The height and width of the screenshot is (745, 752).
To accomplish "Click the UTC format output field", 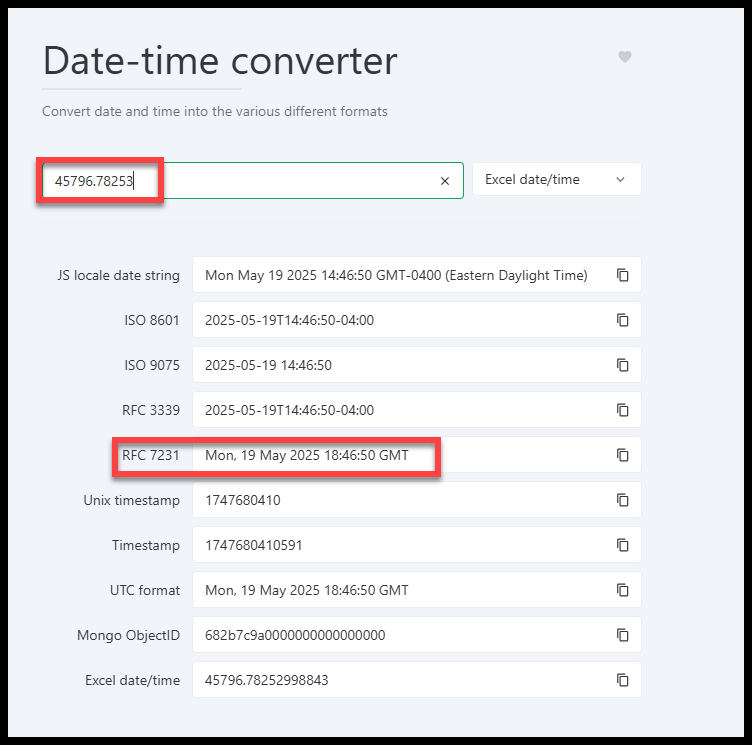I will (x=416, y=590).
